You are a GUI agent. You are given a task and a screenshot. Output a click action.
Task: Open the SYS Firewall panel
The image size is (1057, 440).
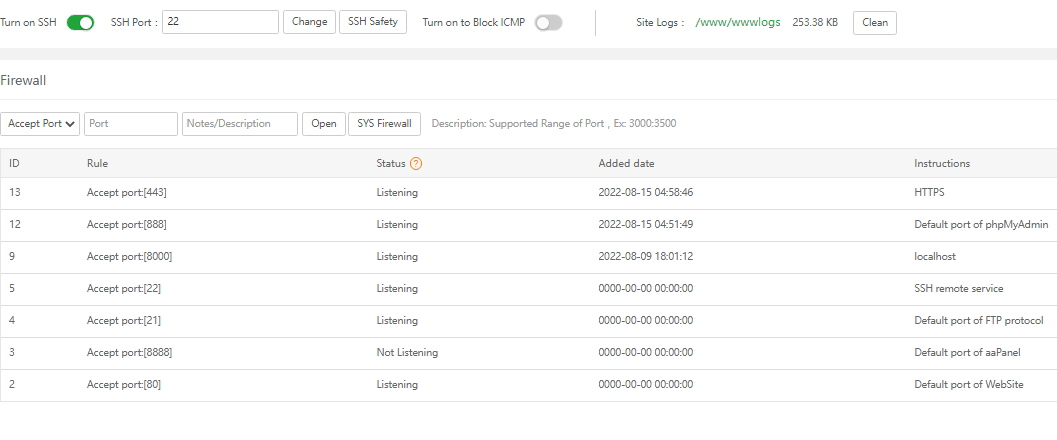384,124
